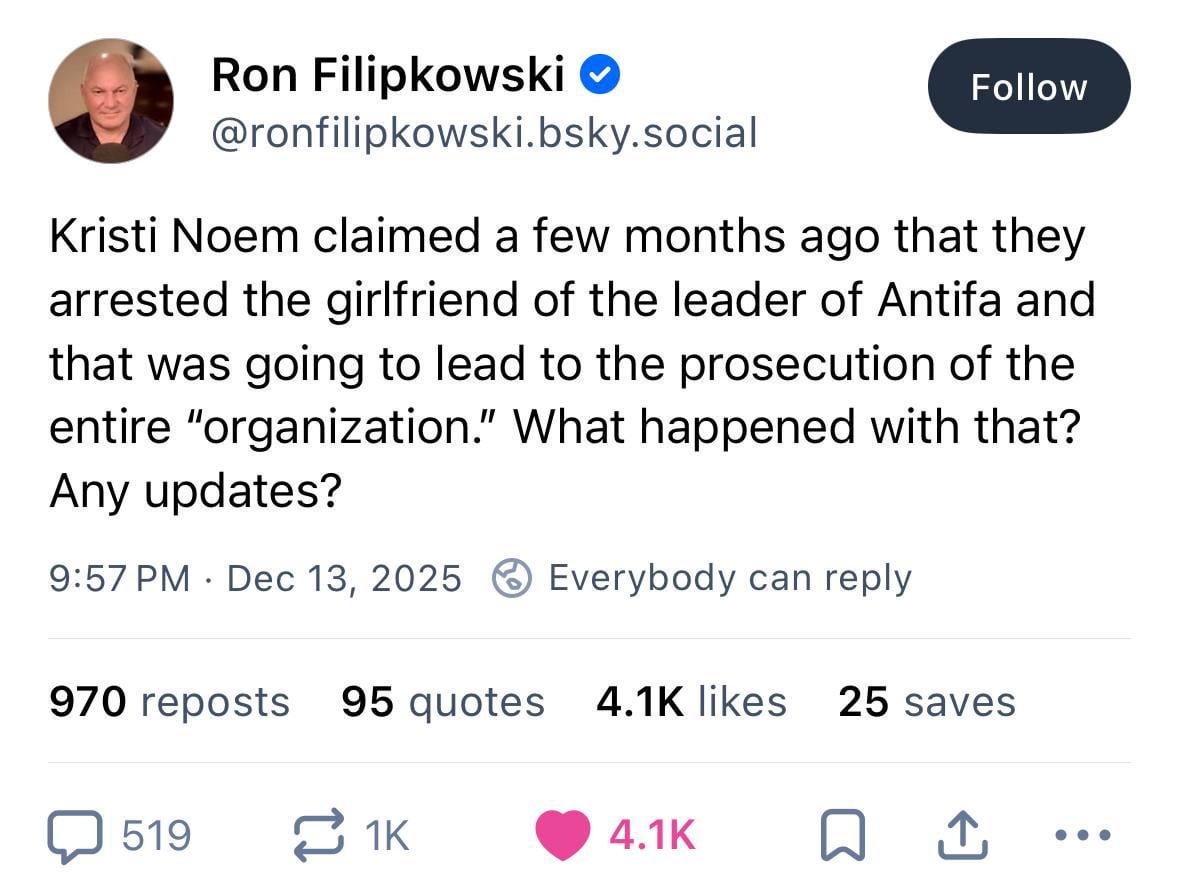The width and height of the screenshot is (1179, 875).
Task: Show the 4.1K likes list
Action: [690, 701]
